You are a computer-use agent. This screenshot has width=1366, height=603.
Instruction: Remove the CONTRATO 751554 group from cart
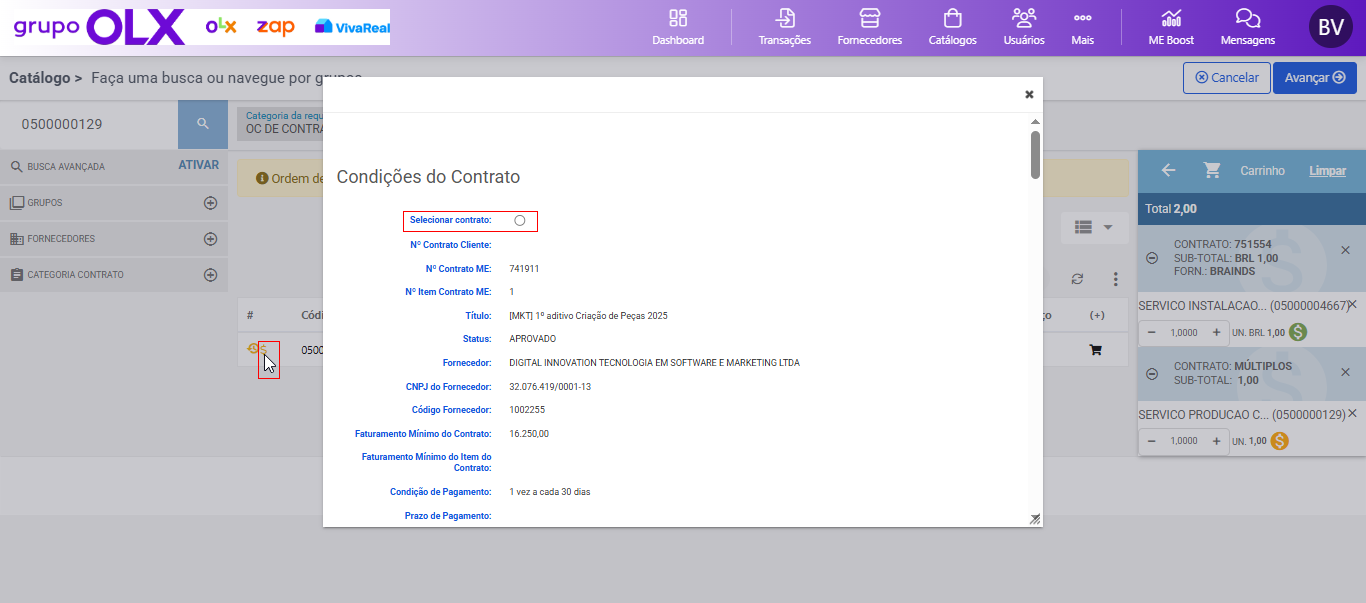1345,250
